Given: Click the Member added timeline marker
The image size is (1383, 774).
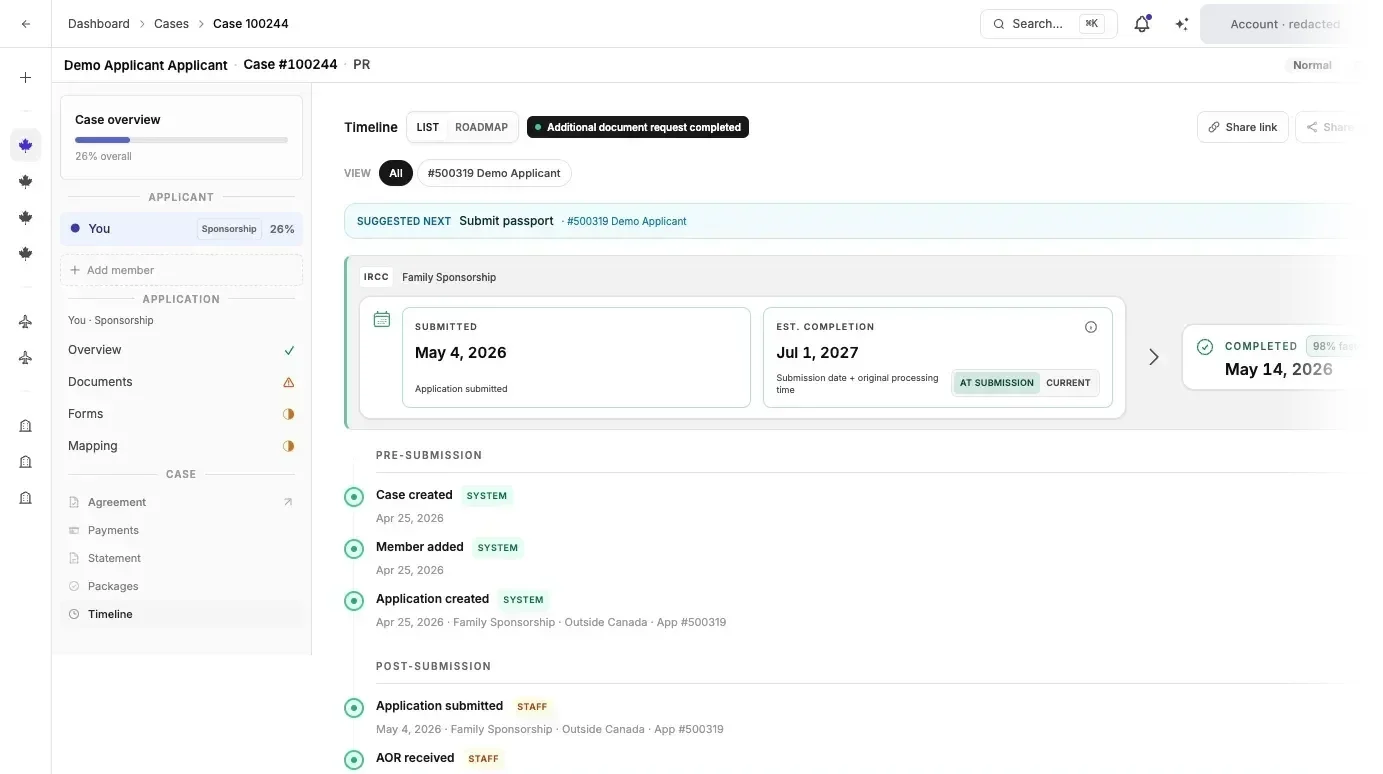Looking at the screenshot, I should (x=354, y=549).
